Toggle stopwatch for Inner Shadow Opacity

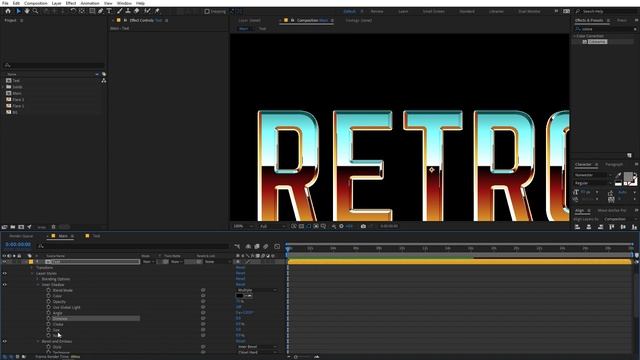[x=49, y=302]
